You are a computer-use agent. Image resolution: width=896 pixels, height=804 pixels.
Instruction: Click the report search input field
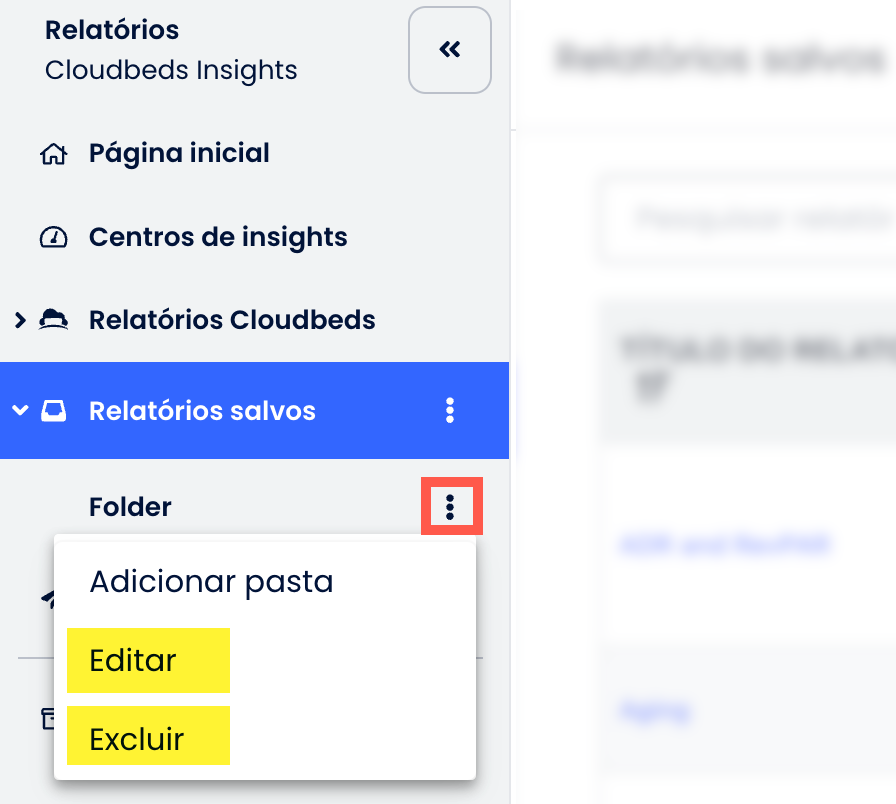[x=750, y=219]
